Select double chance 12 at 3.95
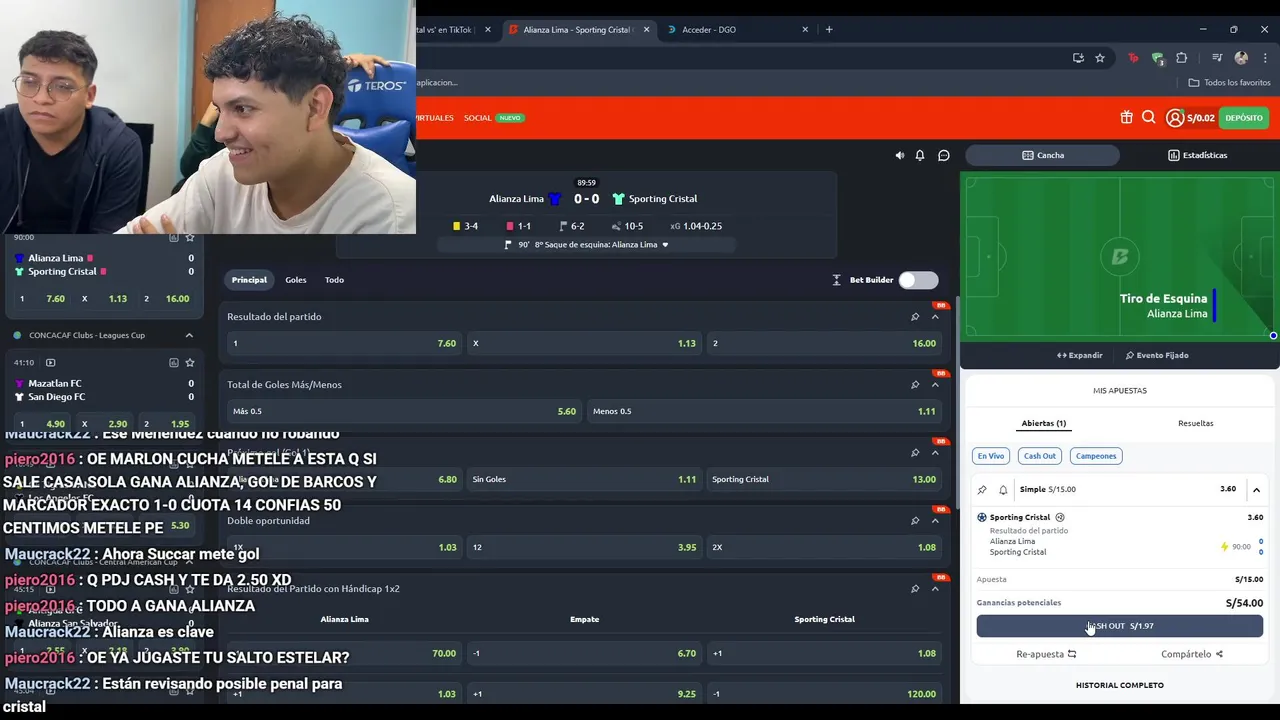 (584, 547)
